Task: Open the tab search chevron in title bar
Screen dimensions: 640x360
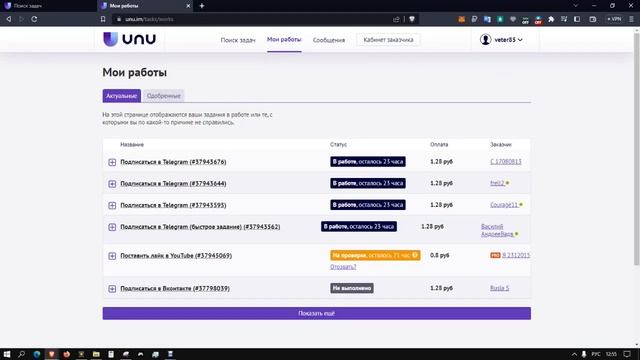Action: tap(576, 6)
